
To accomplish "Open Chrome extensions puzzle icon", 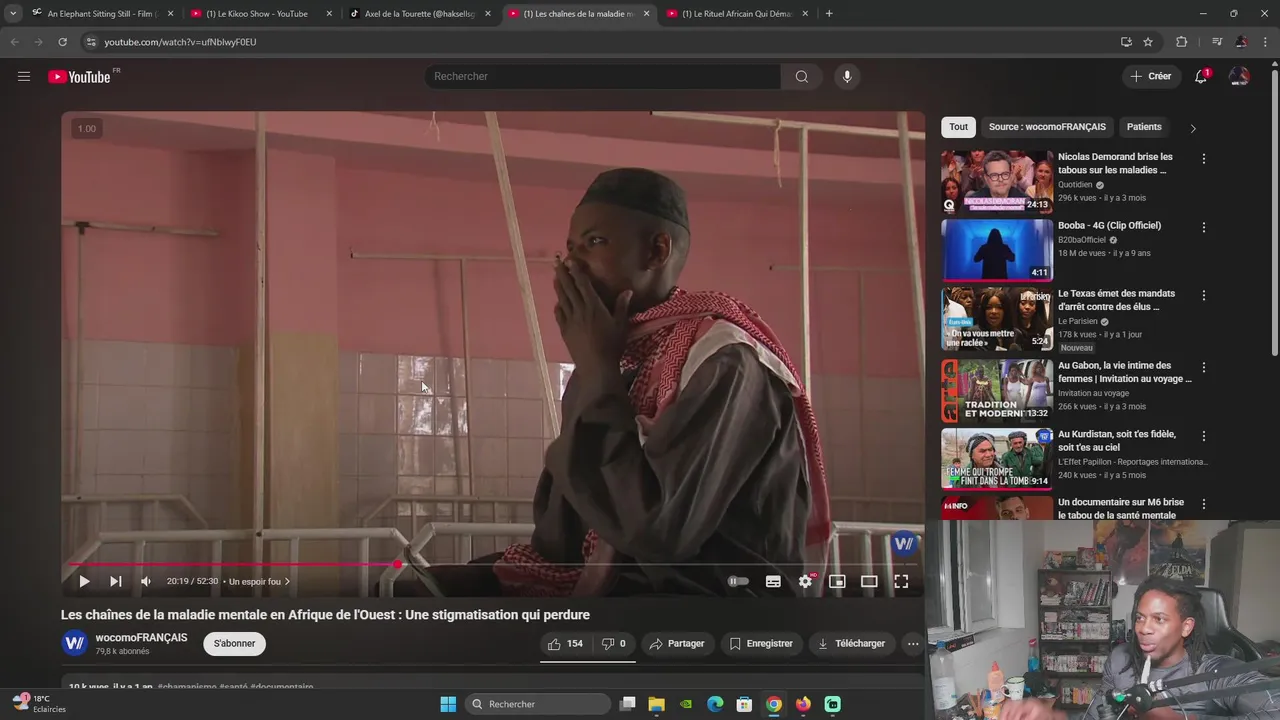I will point(1181,42).
